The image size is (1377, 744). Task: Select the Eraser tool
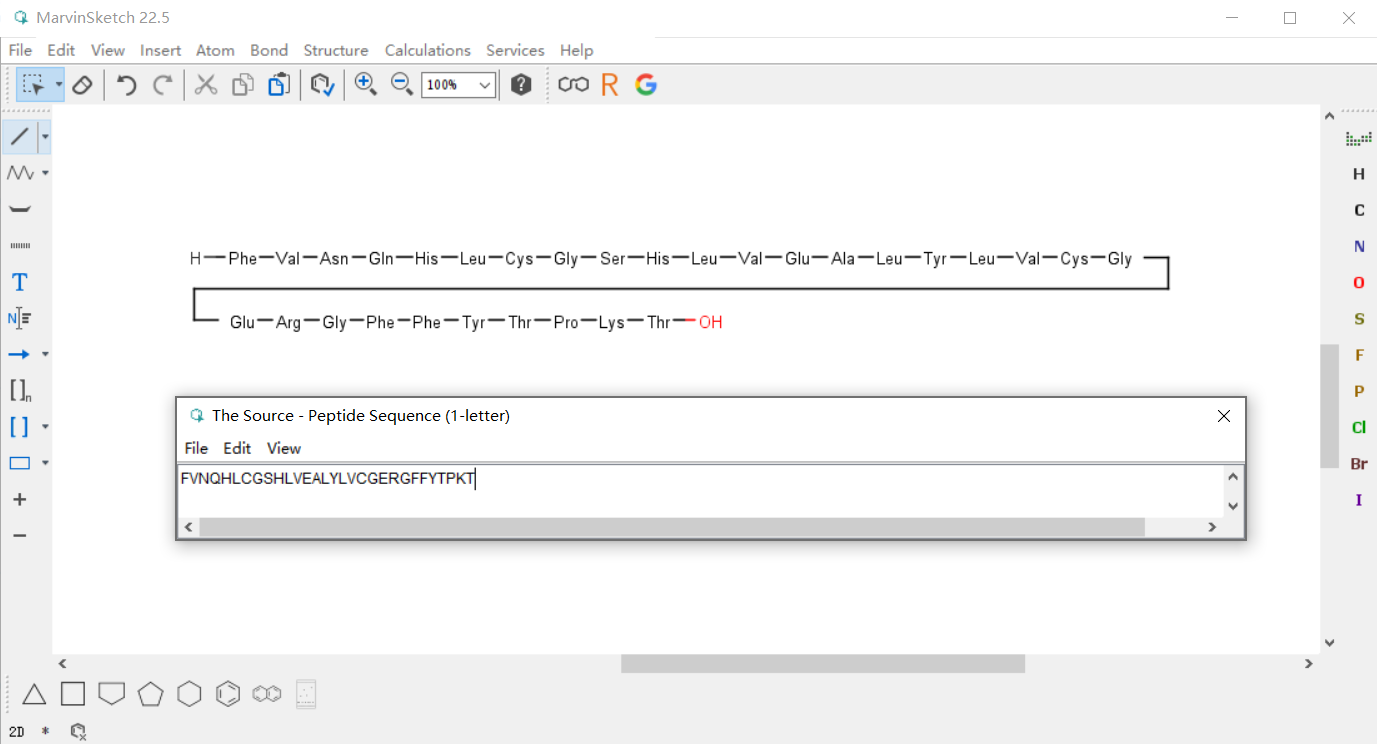pyautogui.click(x=83, y=85)
